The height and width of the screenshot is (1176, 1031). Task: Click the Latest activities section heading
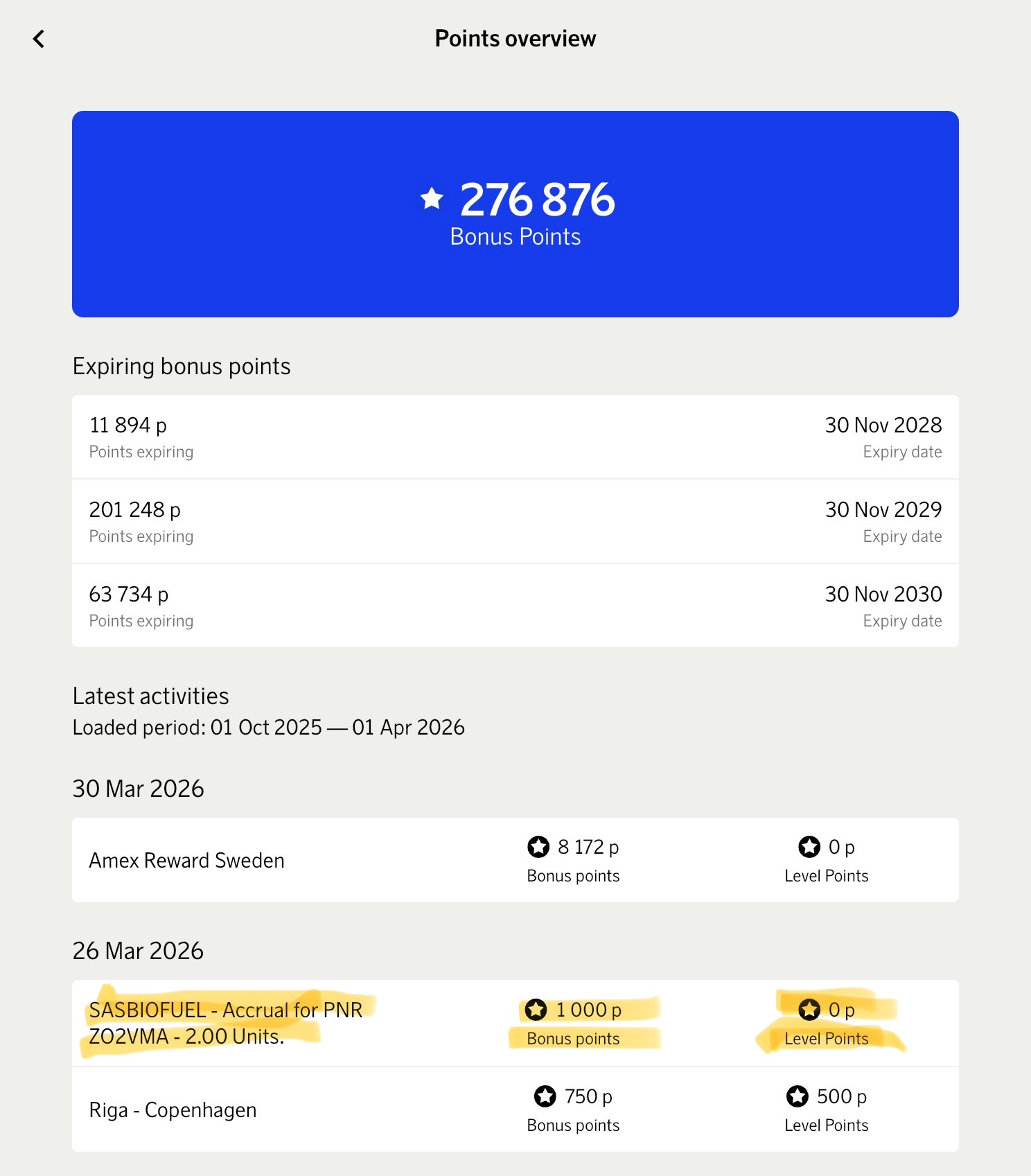coord(151,696)
